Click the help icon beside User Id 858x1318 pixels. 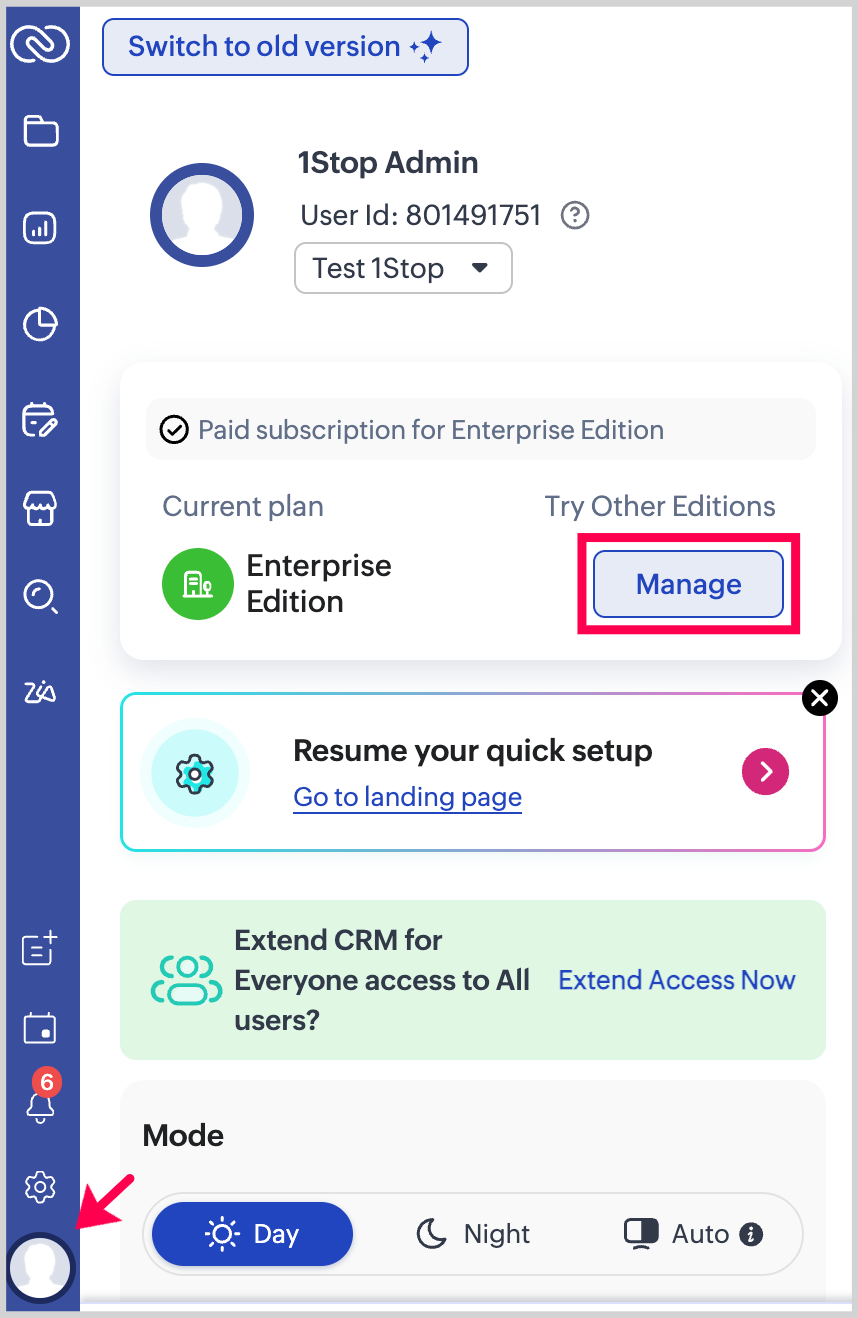click(x=574, y=215)
